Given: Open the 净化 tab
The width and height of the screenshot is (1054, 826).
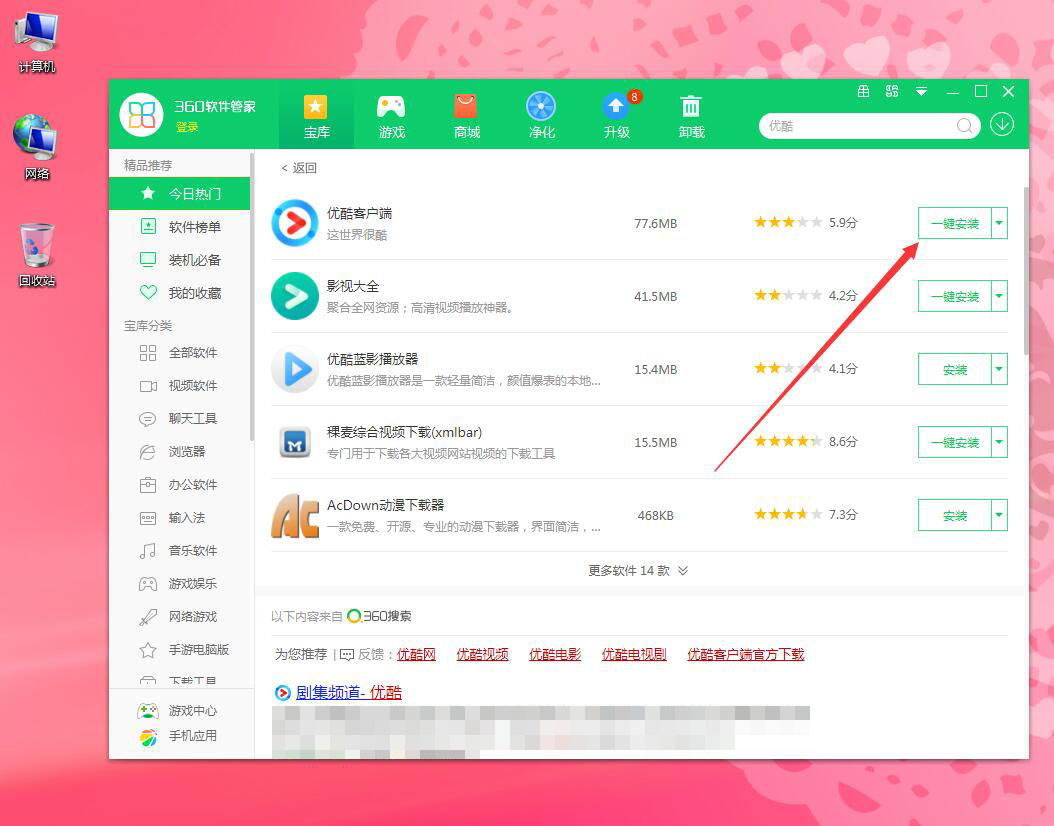Looking at the screenshot, I should click(x=541, y=116).
